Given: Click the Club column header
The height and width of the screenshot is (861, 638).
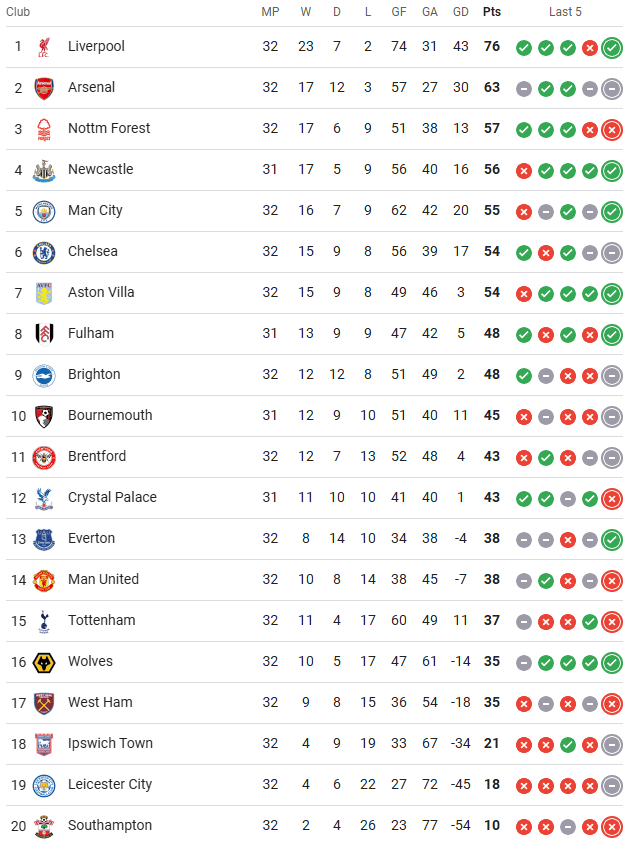Looking at the screenshot, I should pyautogui.click(x=18, y=12).
